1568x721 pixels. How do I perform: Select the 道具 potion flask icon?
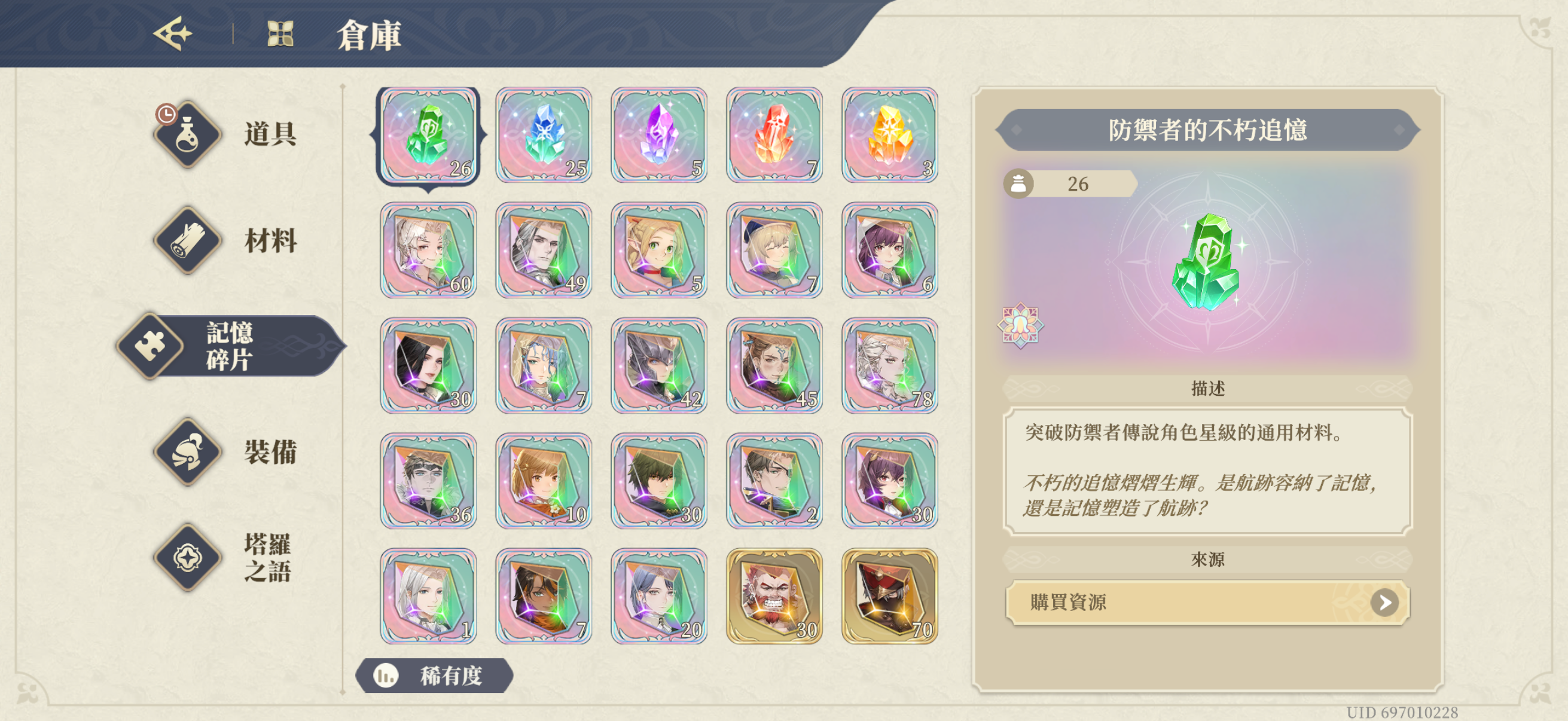(187, 135)
